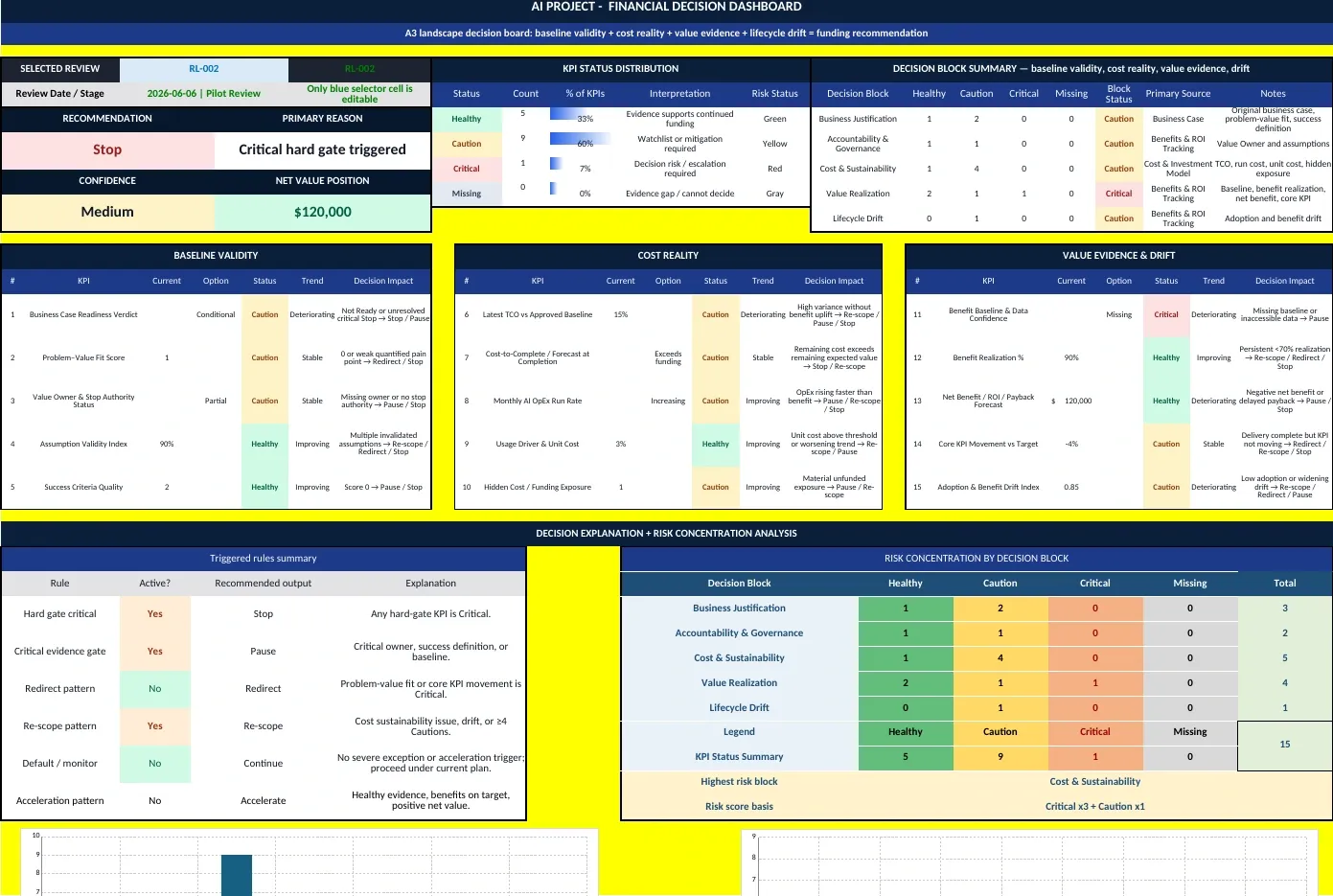The height and width of the screenshot is (896, 1333).
Task: Select 'Adoption & Benefit Drift Index' KPI
Action: pyautogui.click(x=988, y=487)
